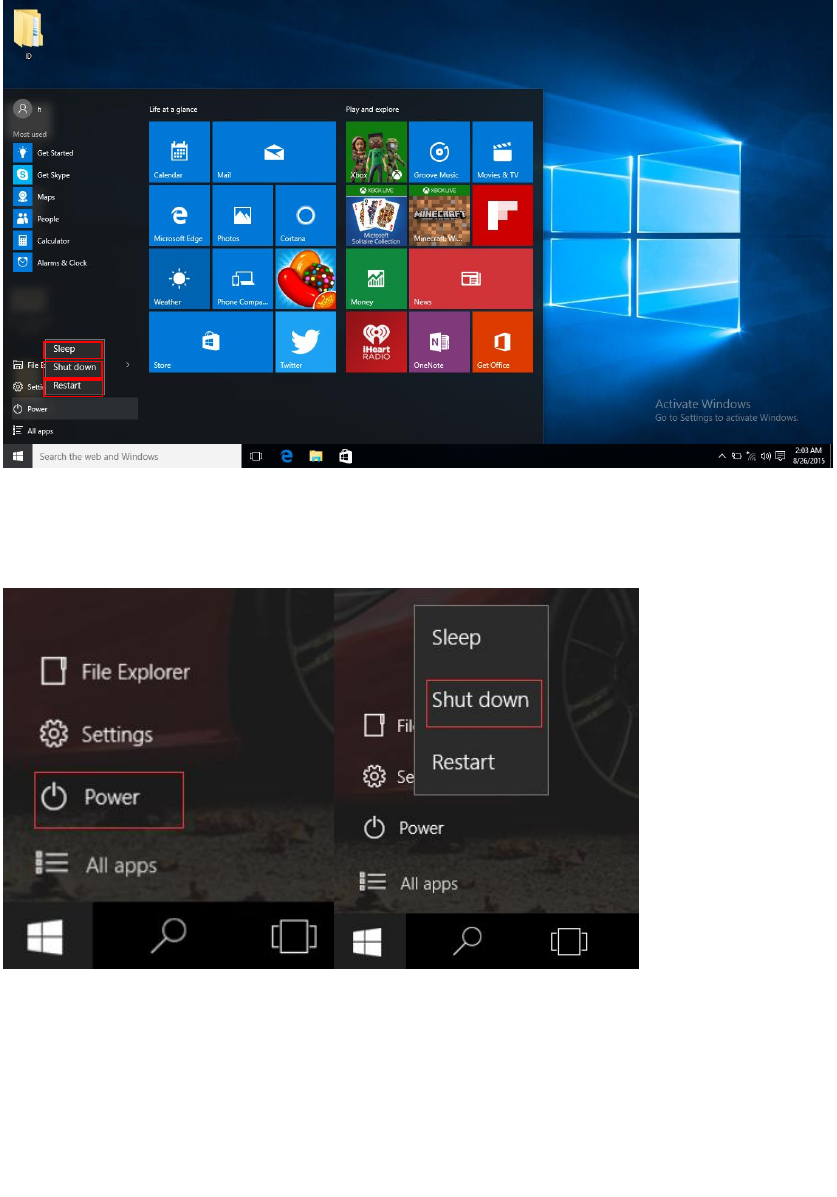
Task: Open the volume icon in the system tray
Action: (765, 457)
